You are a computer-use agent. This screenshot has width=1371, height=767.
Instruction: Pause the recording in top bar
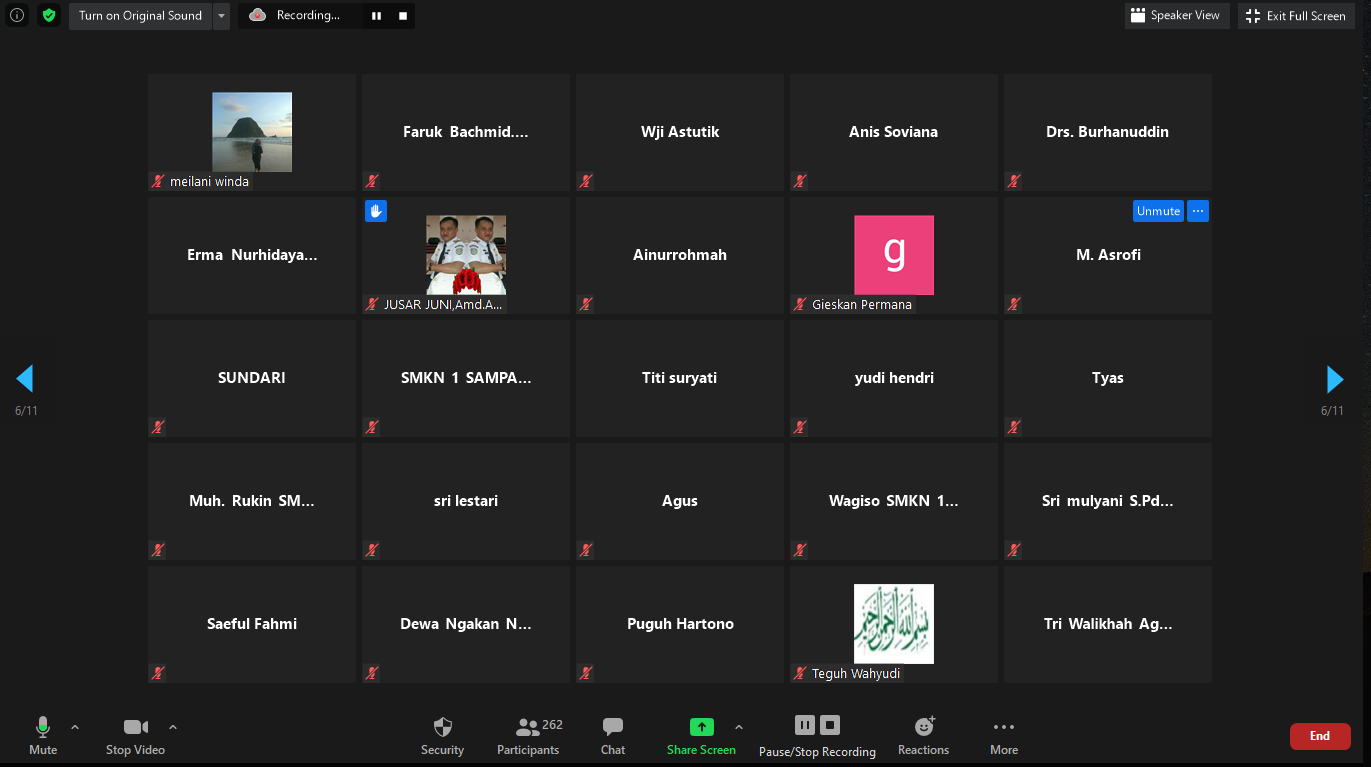coord(377,16)
